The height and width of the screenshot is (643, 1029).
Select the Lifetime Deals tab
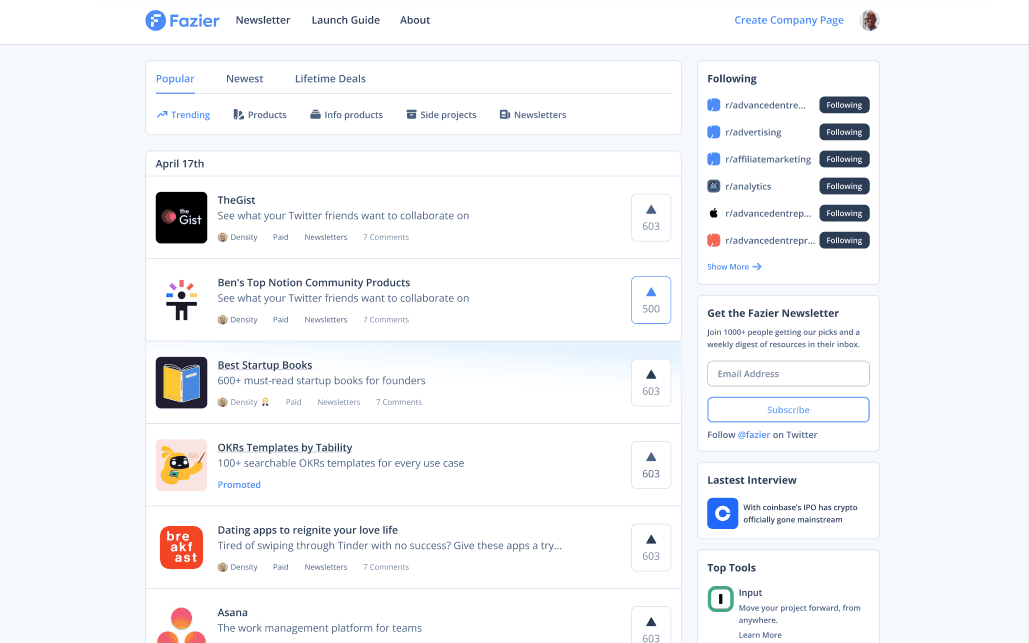pyautogui.click(x=330, y=79)
